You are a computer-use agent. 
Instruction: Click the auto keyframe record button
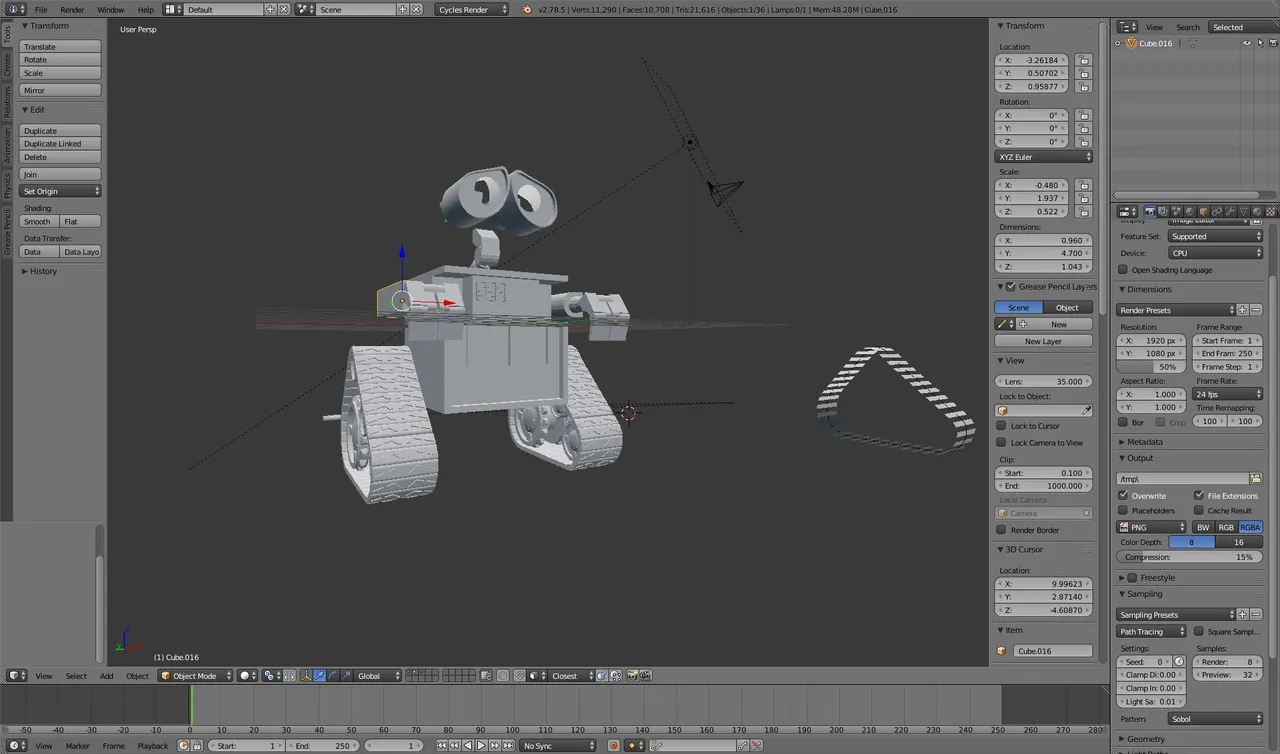(614, 745)
